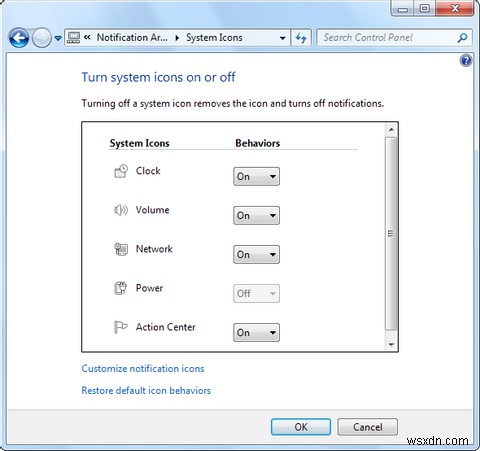Open the Clock behavior dropdown
The height and width of the screenshot is (451, 480).
tap(256, 176)
